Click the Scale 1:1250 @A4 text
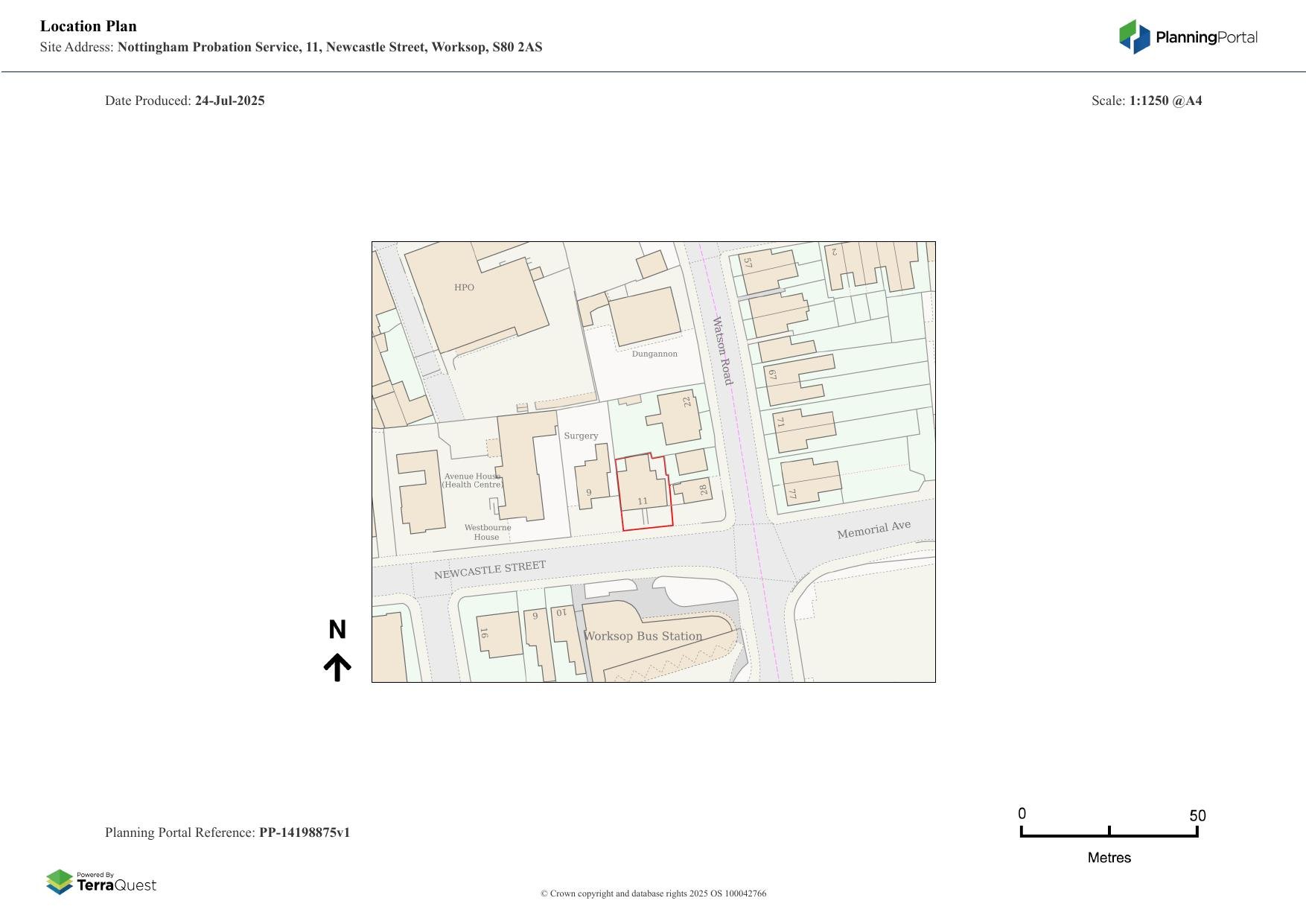This screenshot has height=924, width=1306. 1165,101
